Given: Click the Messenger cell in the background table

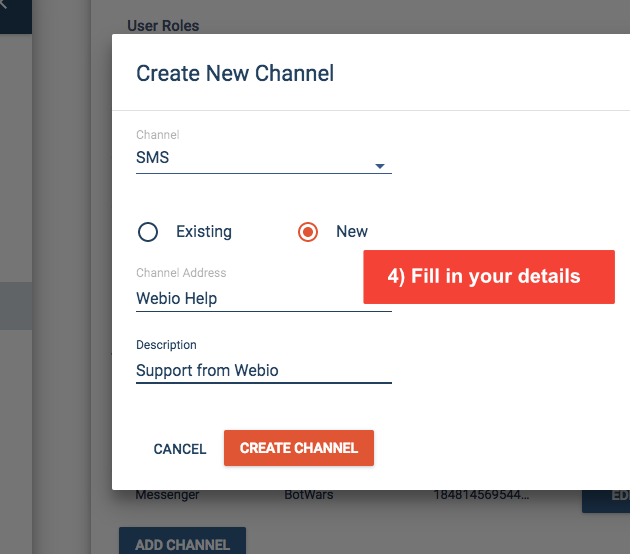Looking at the screenshot, I should [167, 495].
